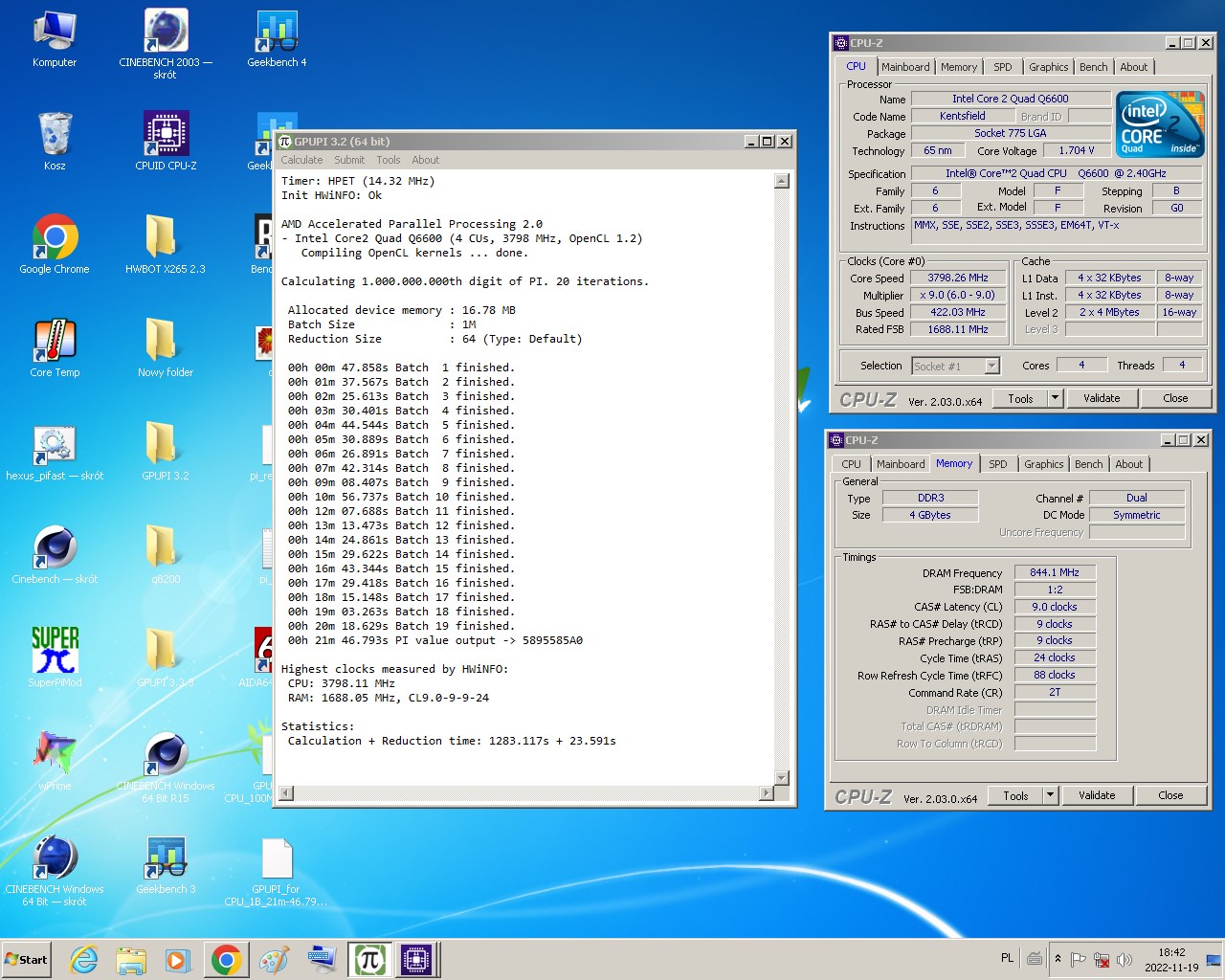This screenshot has height=980, width=1225.
Task: Launch SuperPiMod desktop icon
Action: (55, 658)
